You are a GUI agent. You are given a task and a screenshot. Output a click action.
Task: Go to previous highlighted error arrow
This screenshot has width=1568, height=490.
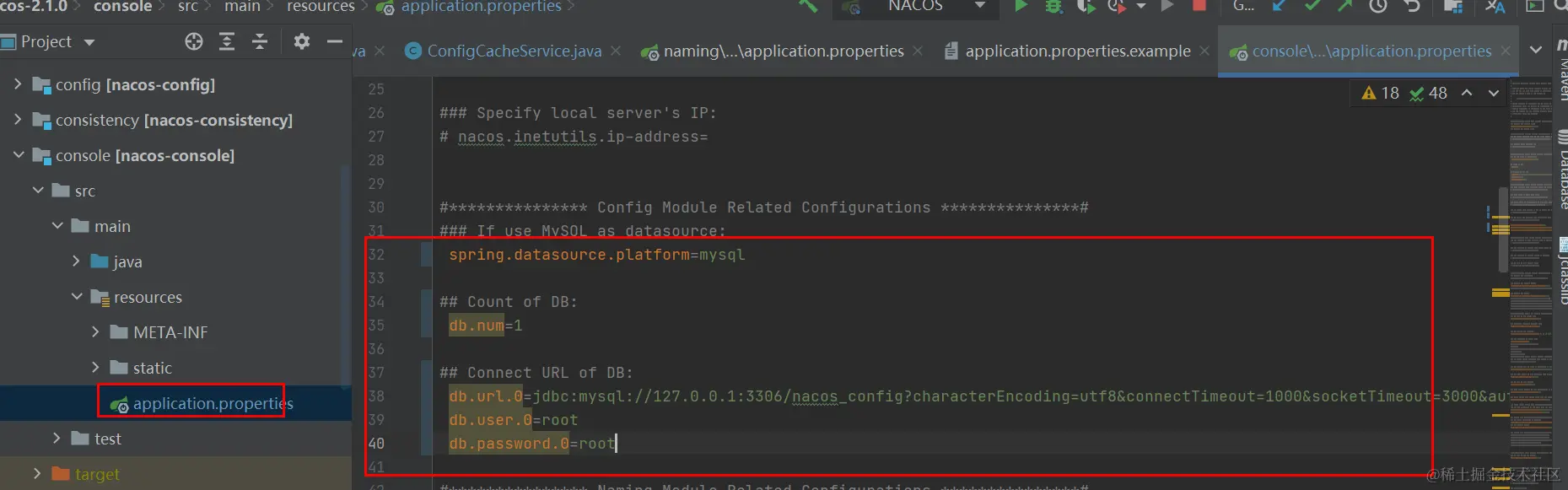tap(1467, 93)
